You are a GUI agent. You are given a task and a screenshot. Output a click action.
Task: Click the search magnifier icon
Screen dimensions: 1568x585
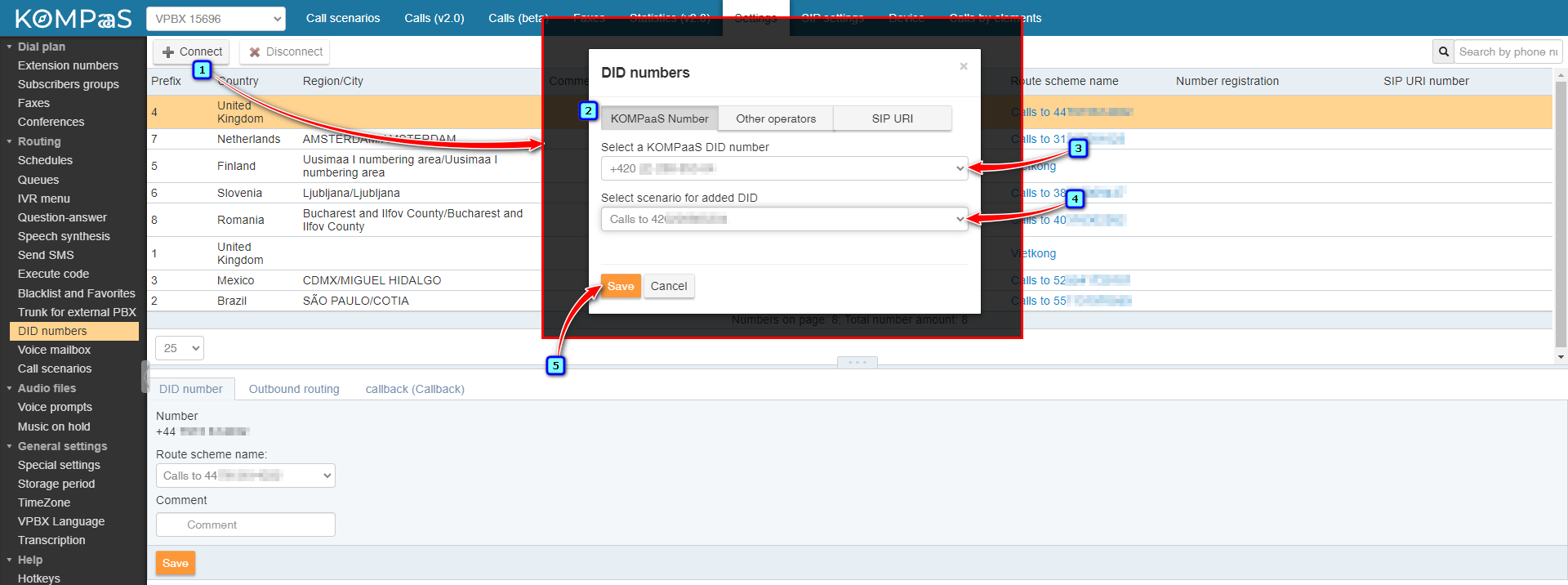point(1443,51)
